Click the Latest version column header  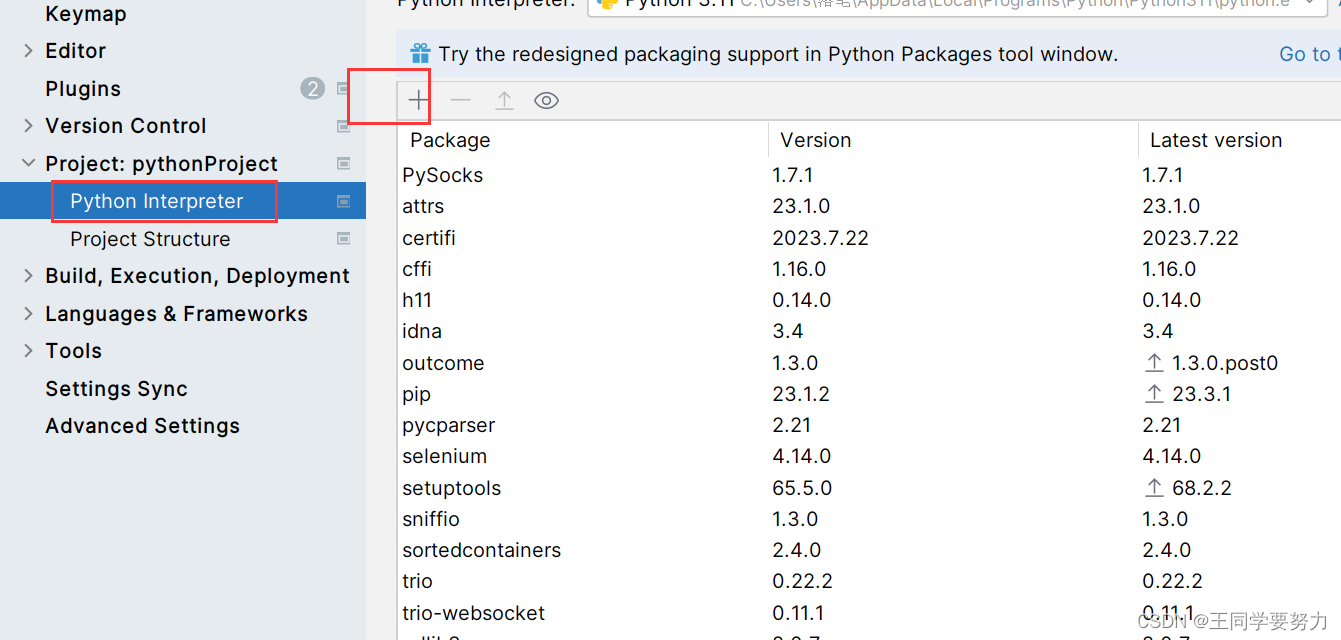click(1216, 140)
